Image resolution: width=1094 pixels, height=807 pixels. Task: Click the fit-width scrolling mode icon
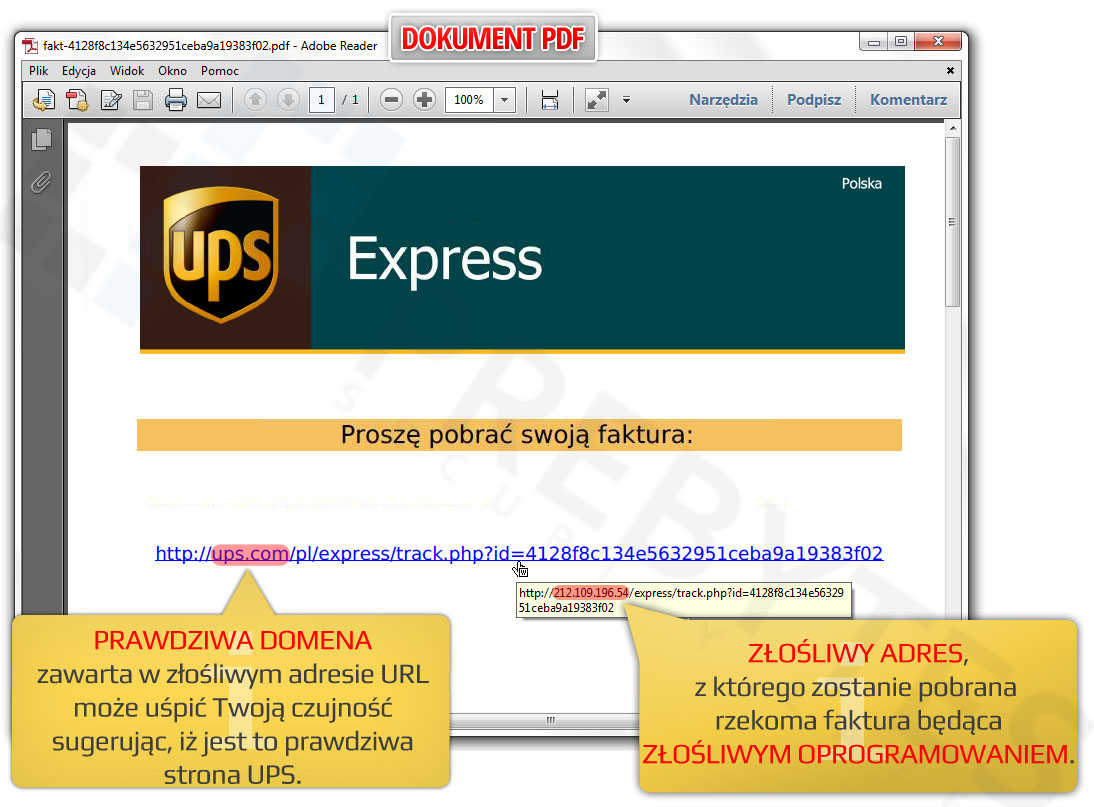point(550,100)
